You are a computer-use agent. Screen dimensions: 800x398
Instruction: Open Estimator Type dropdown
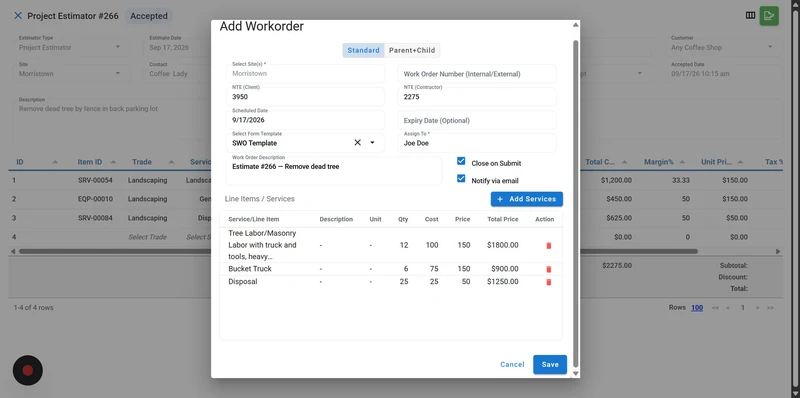click(x=71, y=47)
